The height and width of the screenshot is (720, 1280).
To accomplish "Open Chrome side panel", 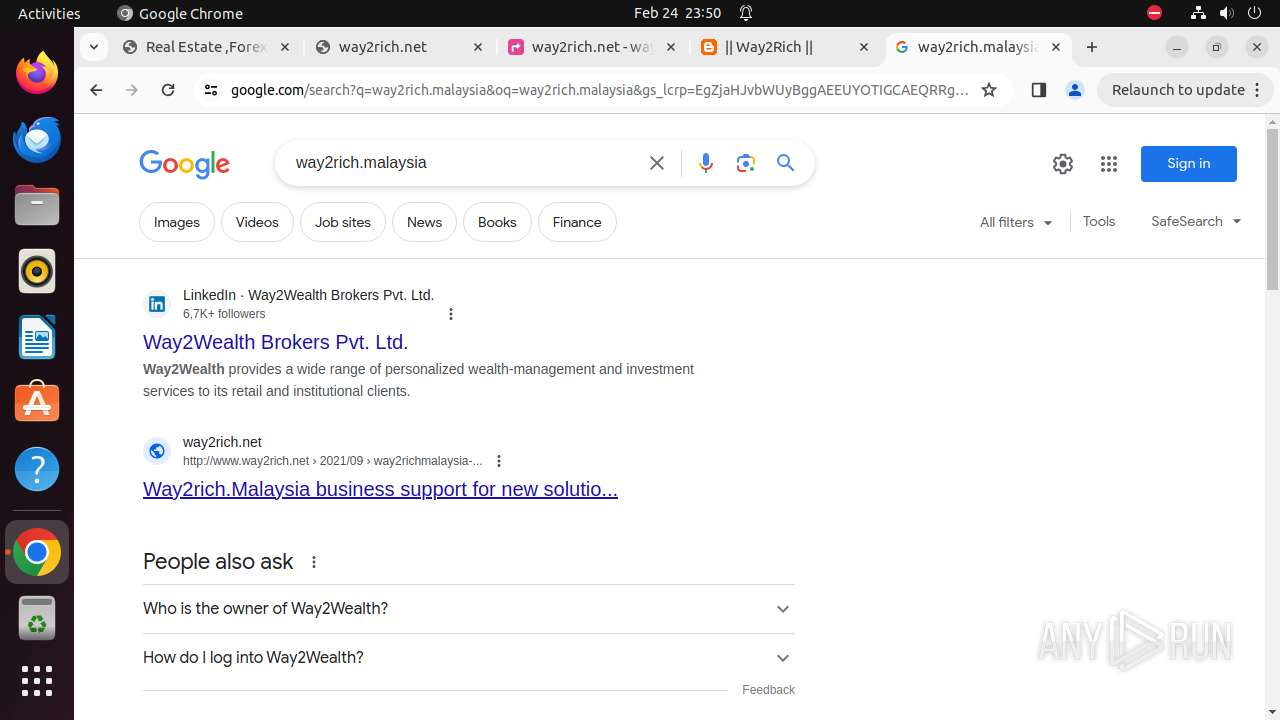I will click(x=1038, y=90).
